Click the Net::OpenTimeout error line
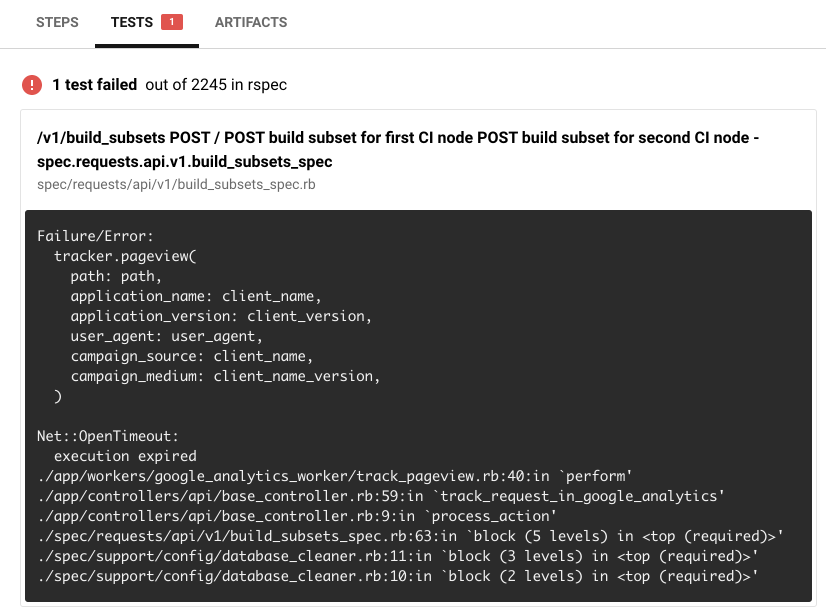826x612 pixels. (x=107, y=436)
